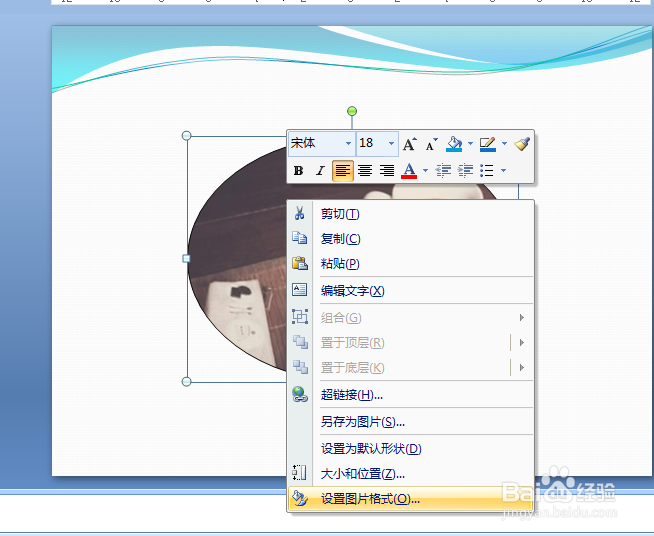Click the edit text icon
This screenshot has width=654, height=536.
click(299, 289)
